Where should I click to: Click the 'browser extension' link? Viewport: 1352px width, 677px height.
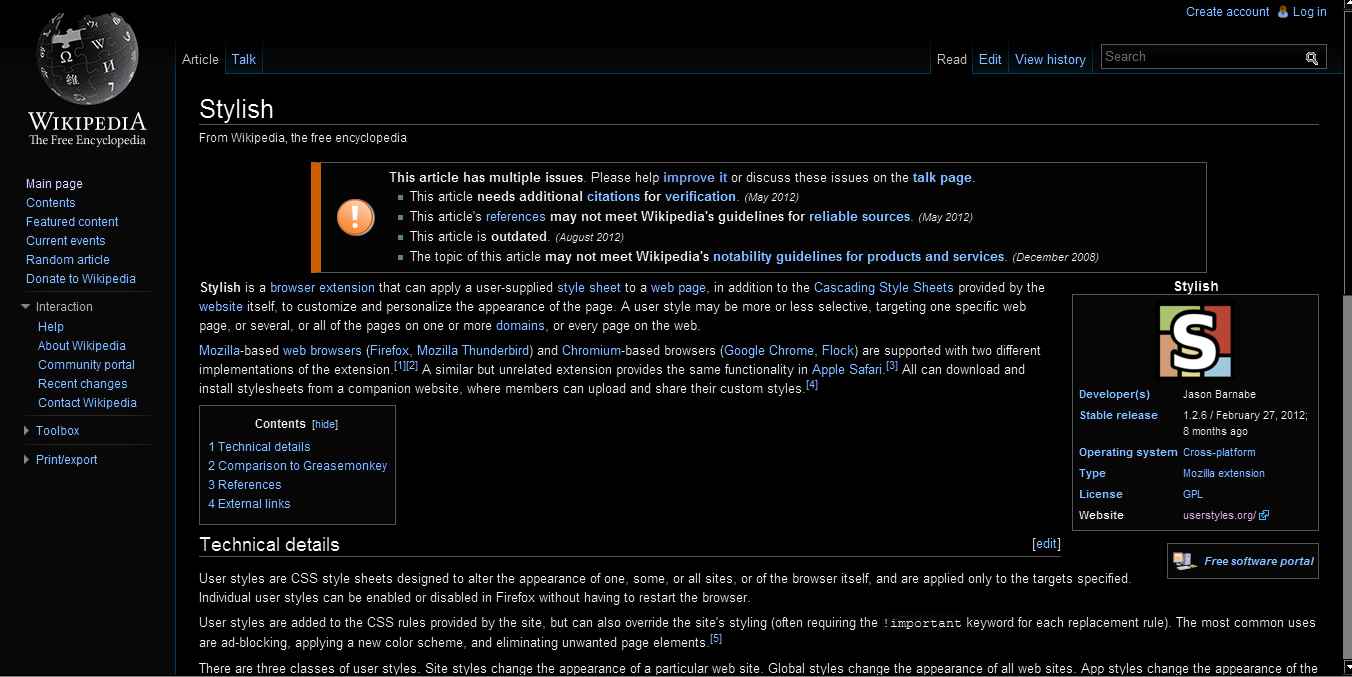pos(322,288)
